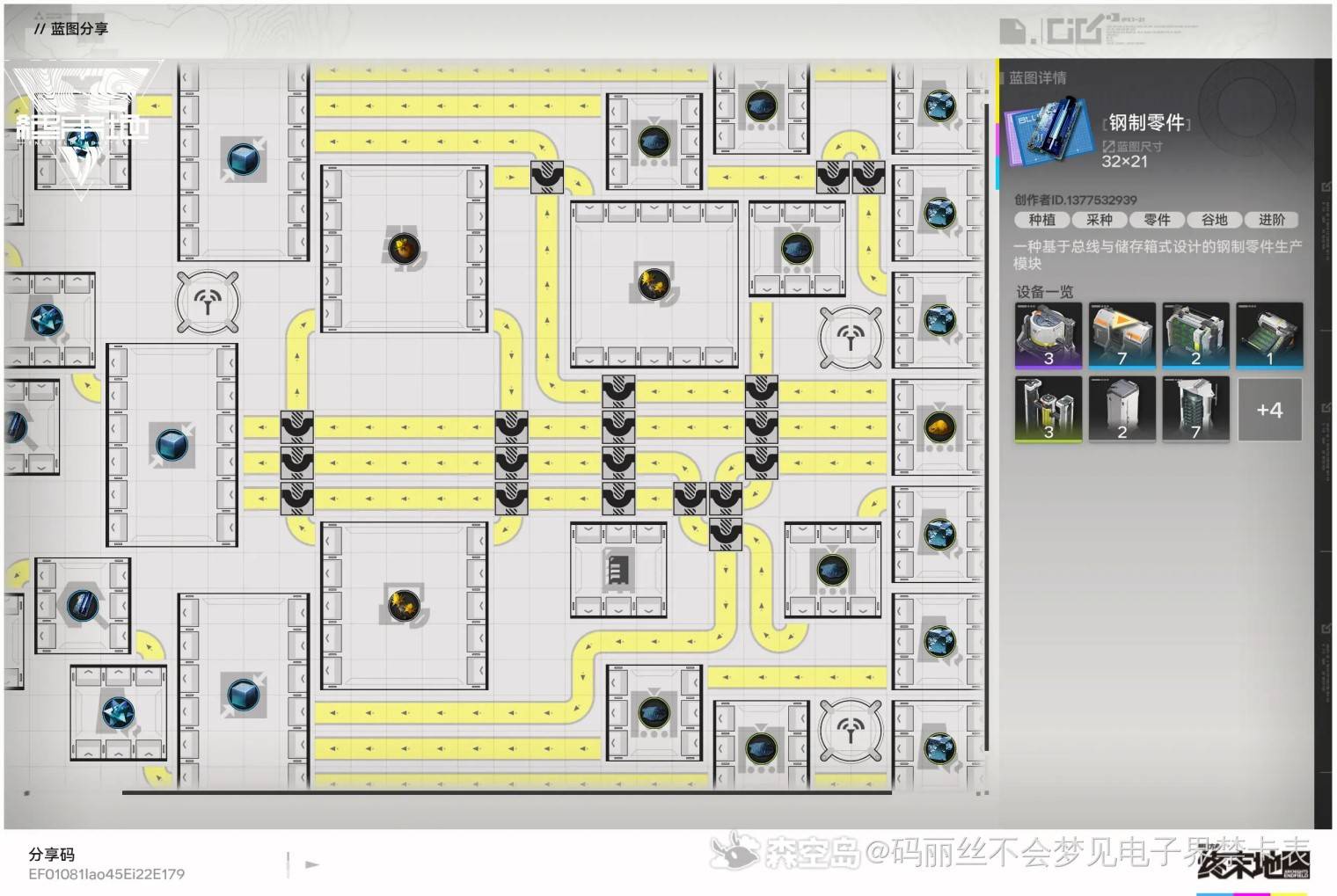Click the 蓝图尺寸 resize icon
Viewport: 1337px width, 896px height.
click(1108, 147)
